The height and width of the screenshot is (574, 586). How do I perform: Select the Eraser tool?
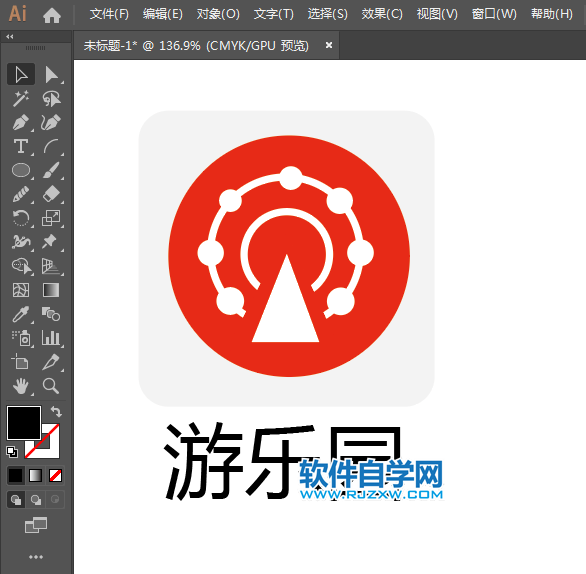(x=51, y=194)
